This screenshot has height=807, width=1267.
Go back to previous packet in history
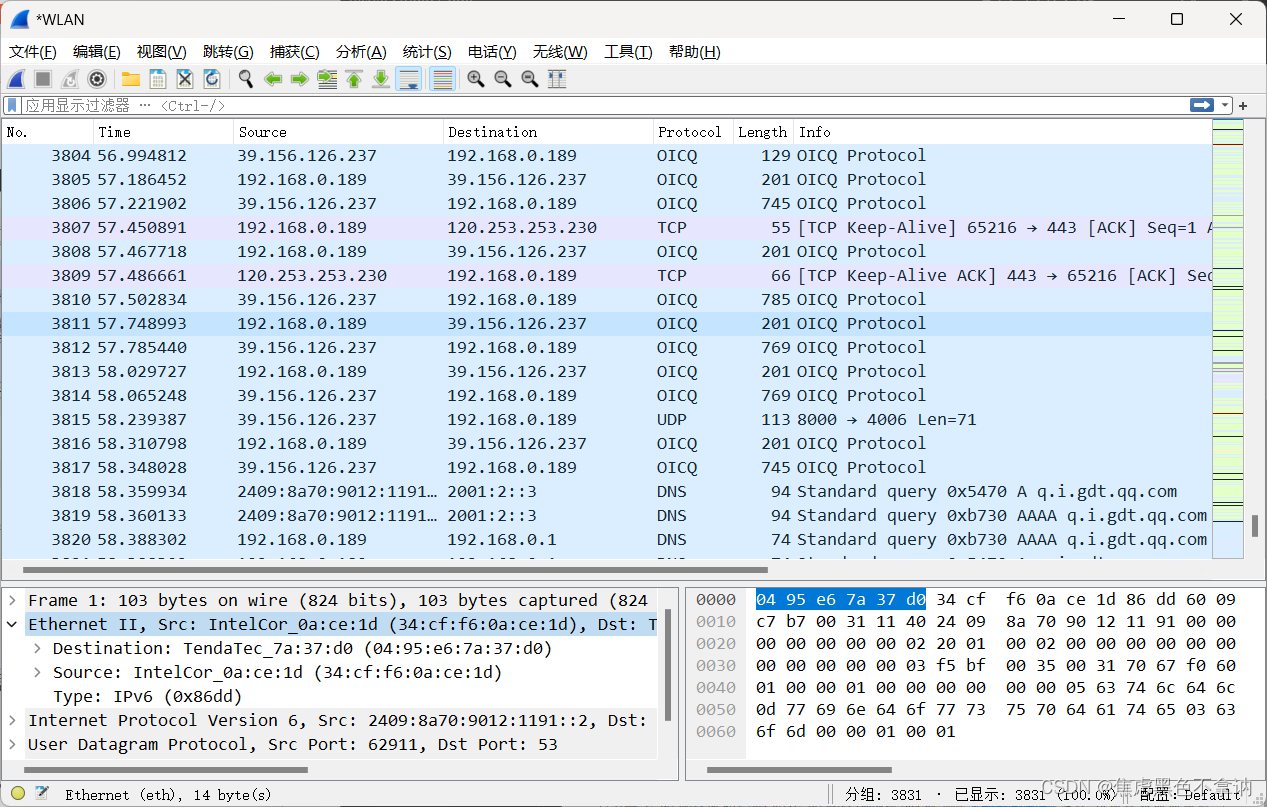[x=273, y=79]
